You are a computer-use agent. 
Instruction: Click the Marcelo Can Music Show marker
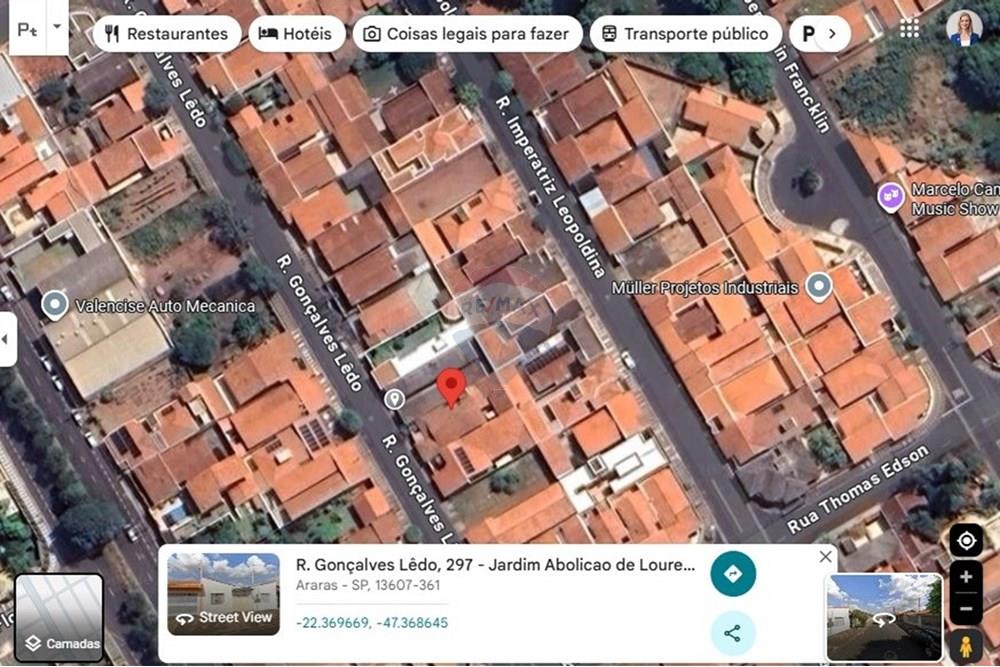point(888,196)
